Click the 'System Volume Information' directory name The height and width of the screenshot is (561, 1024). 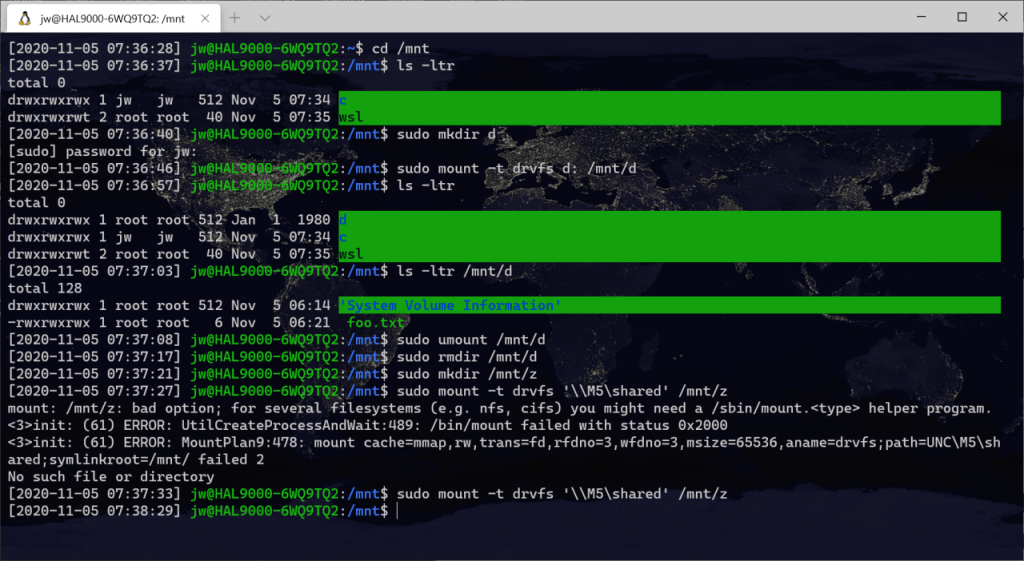(450, 305)
